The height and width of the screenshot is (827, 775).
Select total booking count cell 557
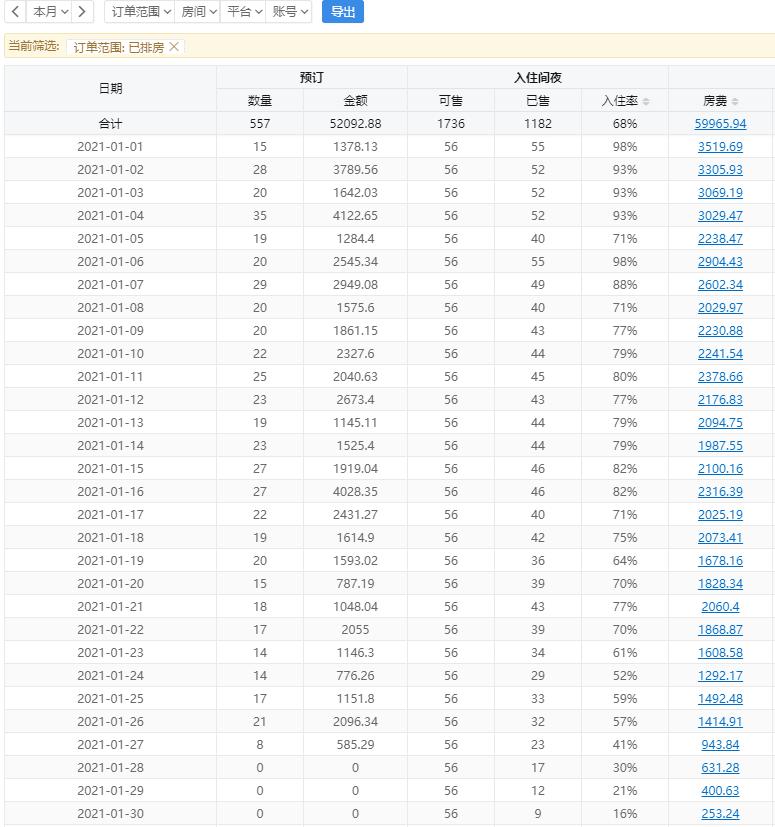tap(260, 123)
